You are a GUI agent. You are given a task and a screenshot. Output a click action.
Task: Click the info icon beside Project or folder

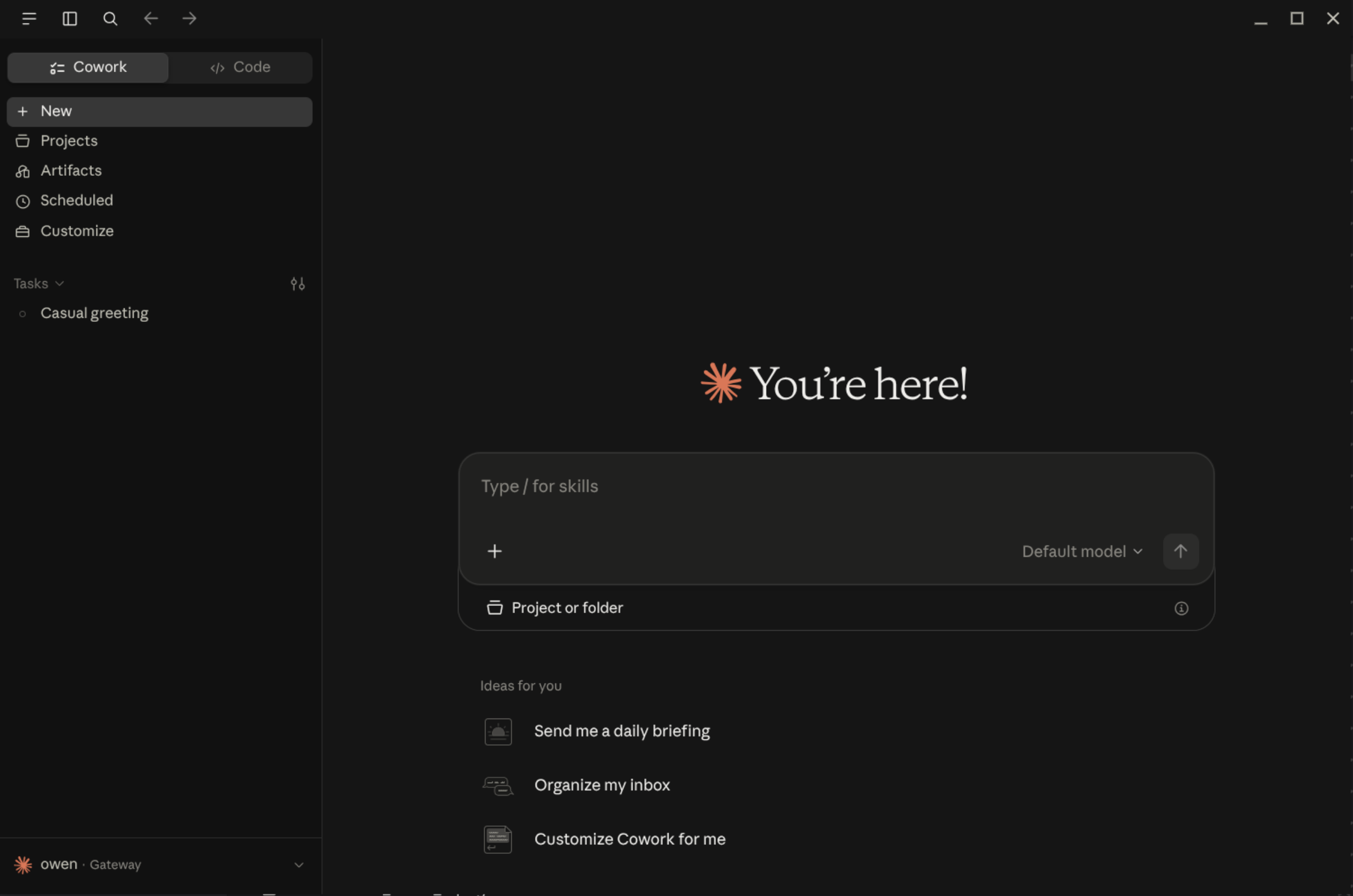click(1181, 609)
